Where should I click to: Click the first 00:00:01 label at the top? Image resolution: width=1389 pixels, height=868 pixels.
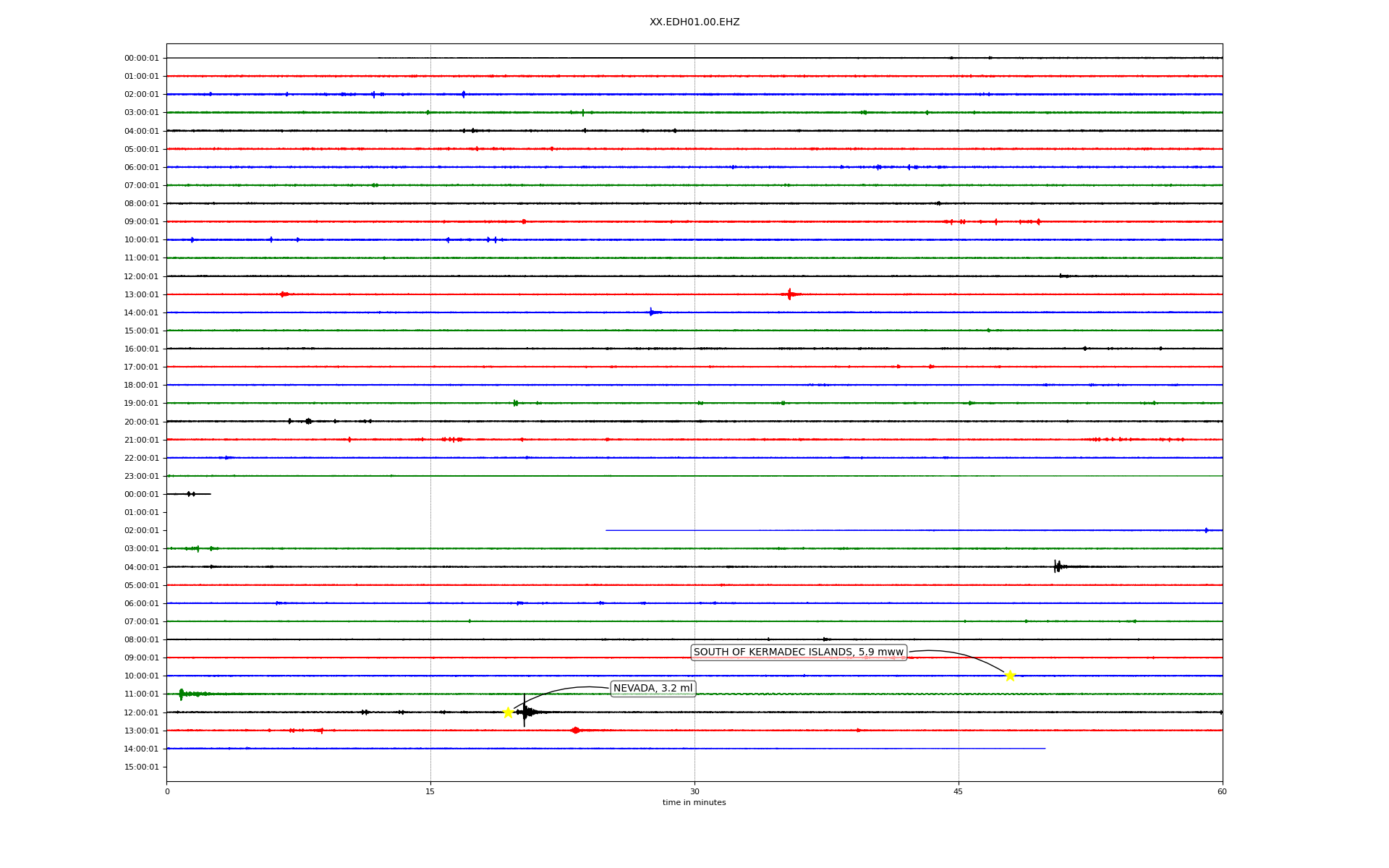pyautogui.click(x=141, y=58)
